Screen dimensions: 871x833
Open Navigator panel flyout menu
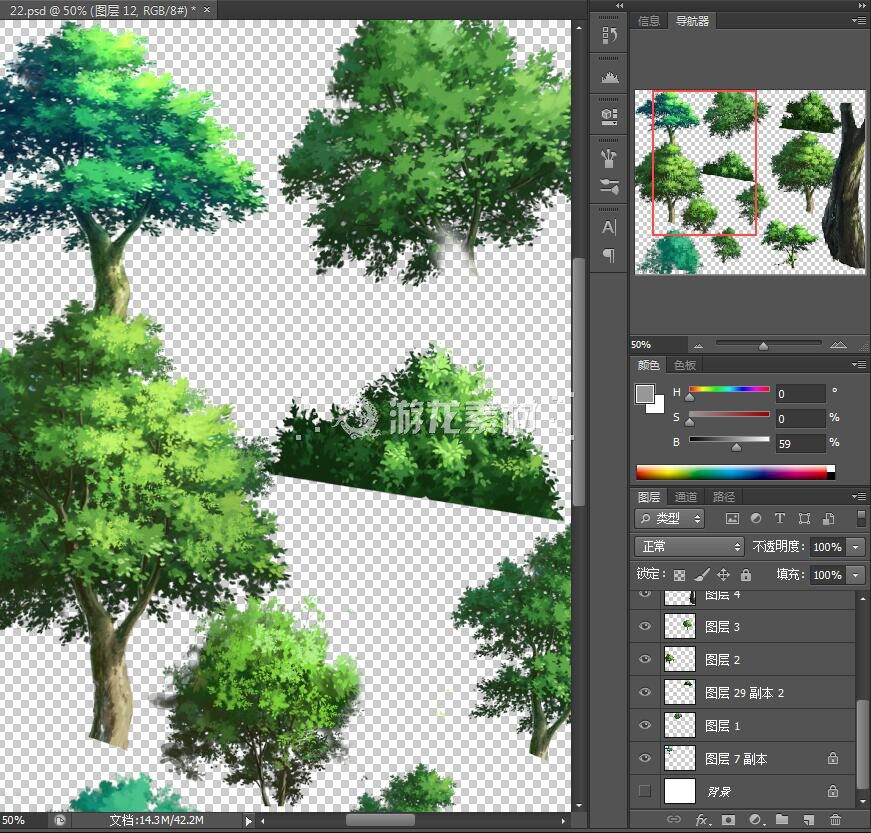(858, 21)
